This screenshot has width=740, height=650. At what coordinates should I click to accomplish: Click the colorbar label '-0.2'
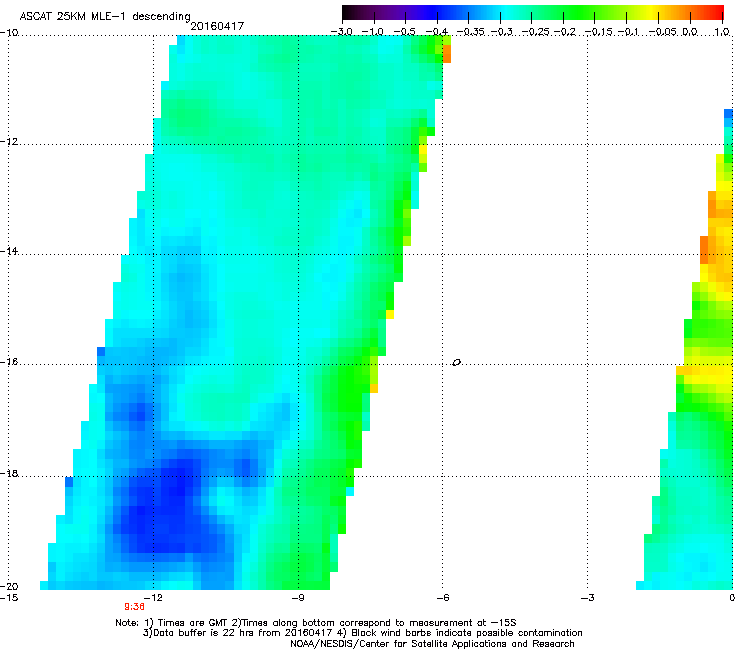tap(565, 32)
